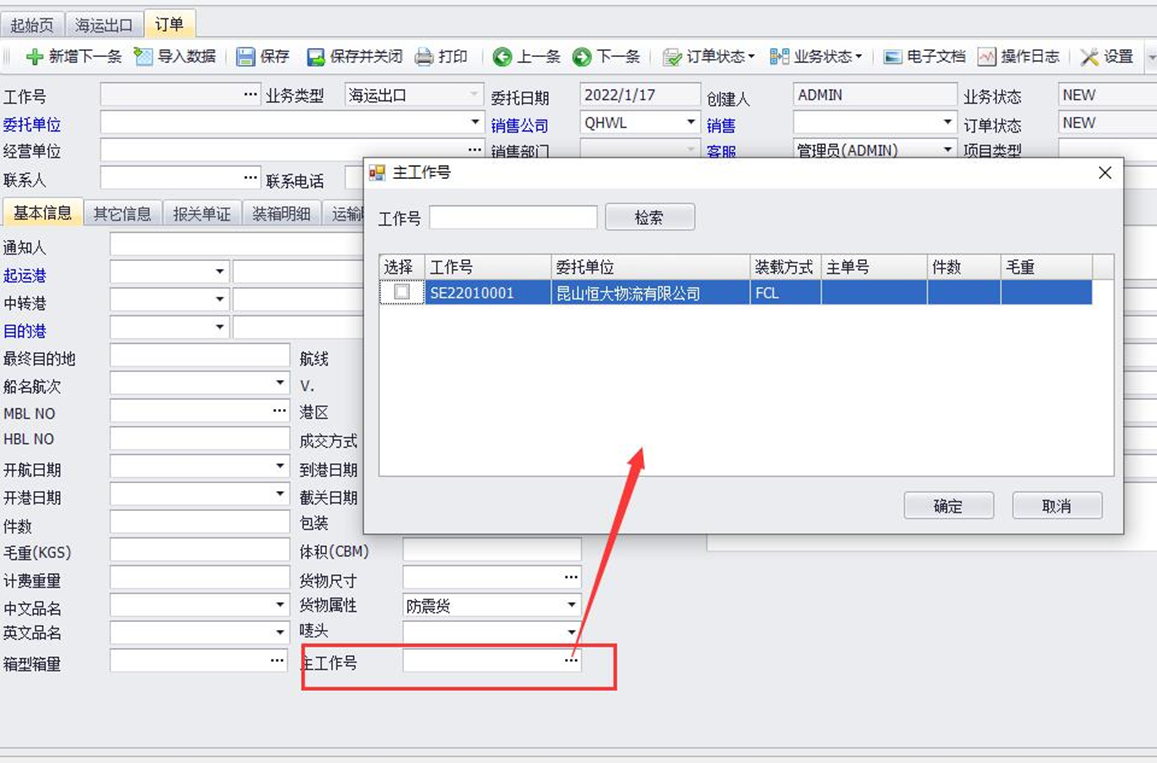Open the 导入数据 import icon

tap(143, 56)
